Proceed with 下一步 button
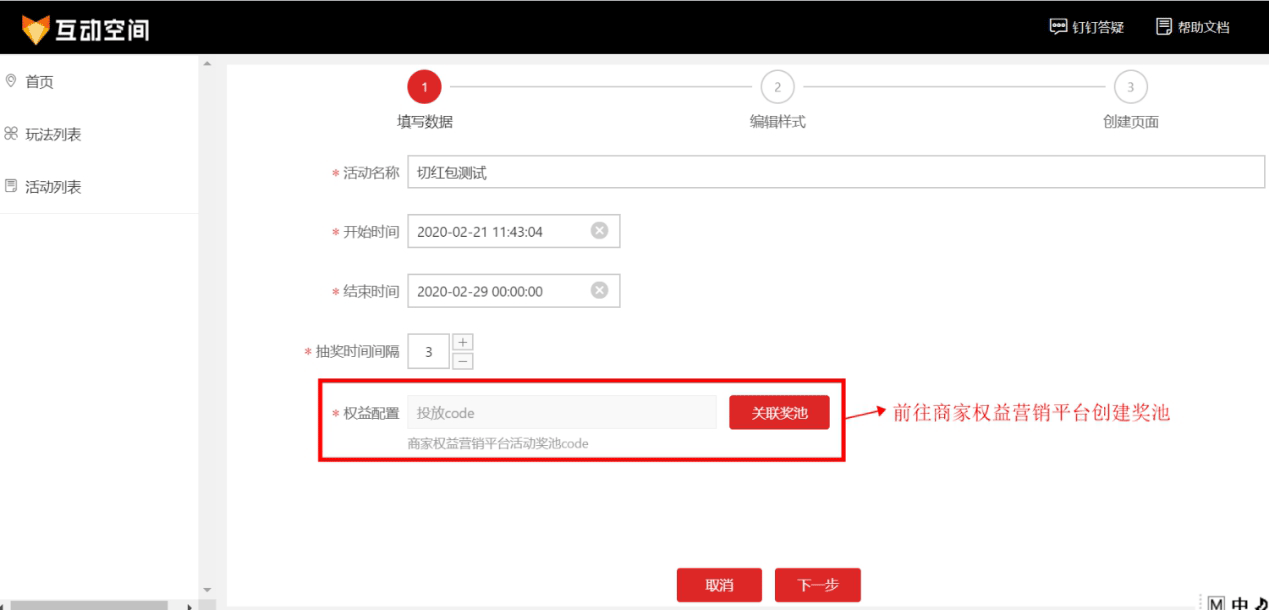The height and width of the screenshot is (610, 1270). click(817, 585)
